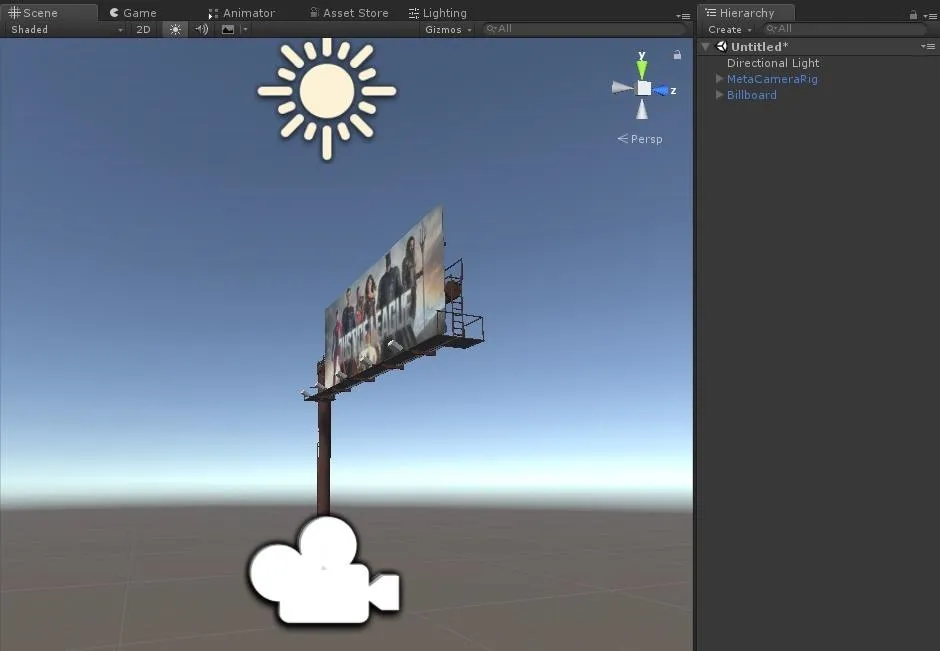Toggle the Hierarchy panel lock icon
The height and width of the screenshot is (651, 940).
(x=913, y=14)
